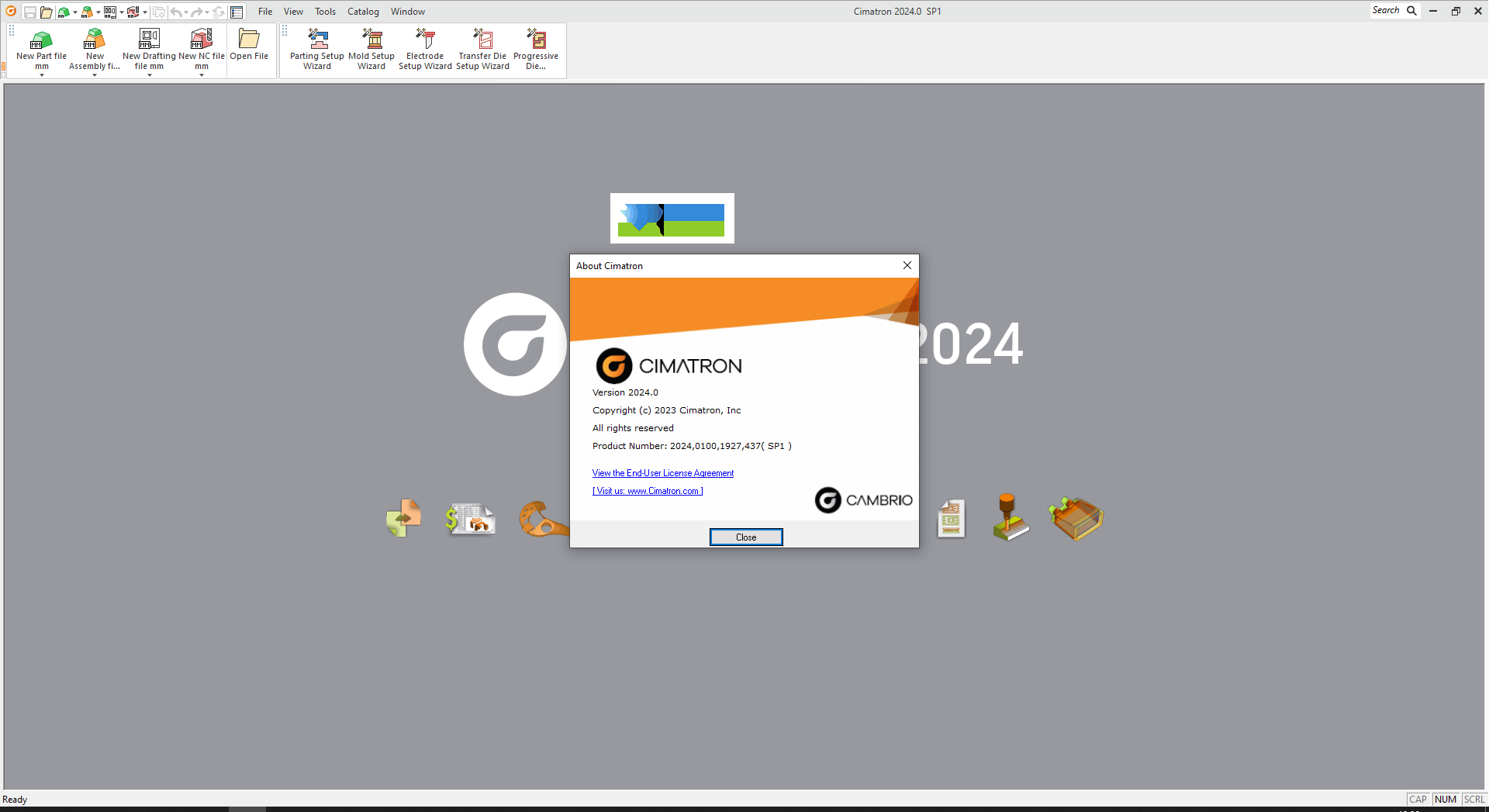Expand the Redo history dropdown arrow
Image resolution: width=1489 pixels, height=812 pixels.
click(207, 12)
